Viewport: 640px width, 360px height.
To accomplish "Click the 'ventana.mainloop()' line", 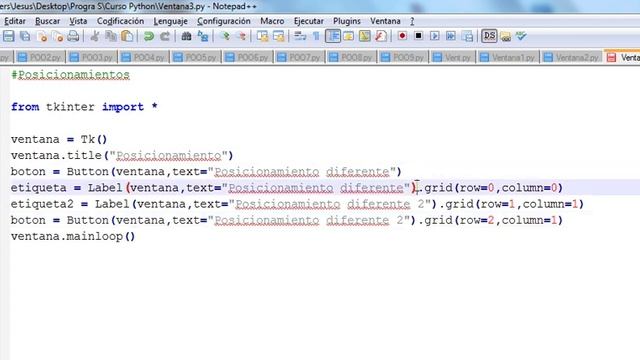I will 73,236.
